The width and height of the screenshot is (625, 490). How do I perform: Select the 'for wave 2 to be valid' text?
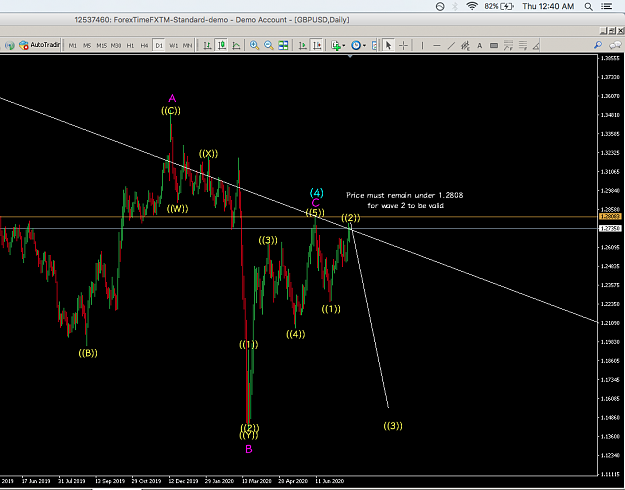(405, 206)
